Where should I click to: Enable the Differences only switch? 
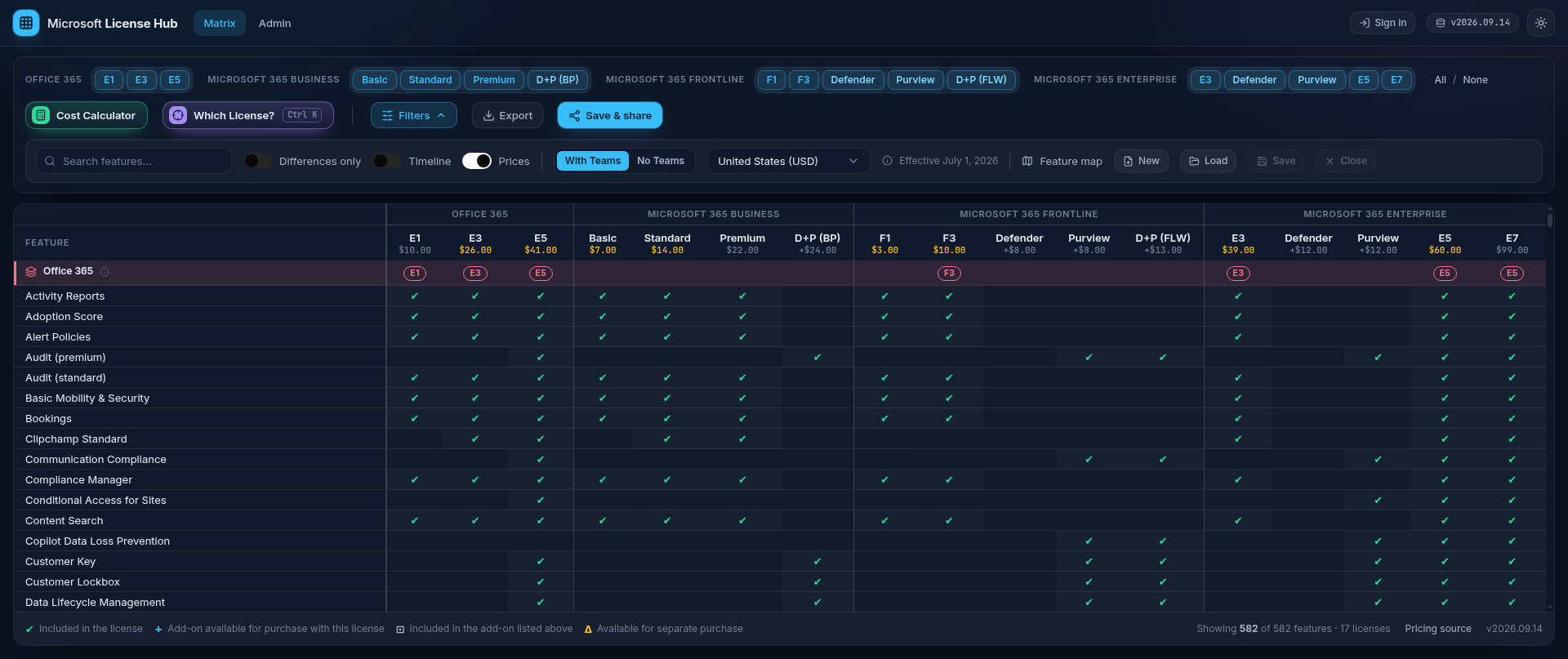pos(258,161)
